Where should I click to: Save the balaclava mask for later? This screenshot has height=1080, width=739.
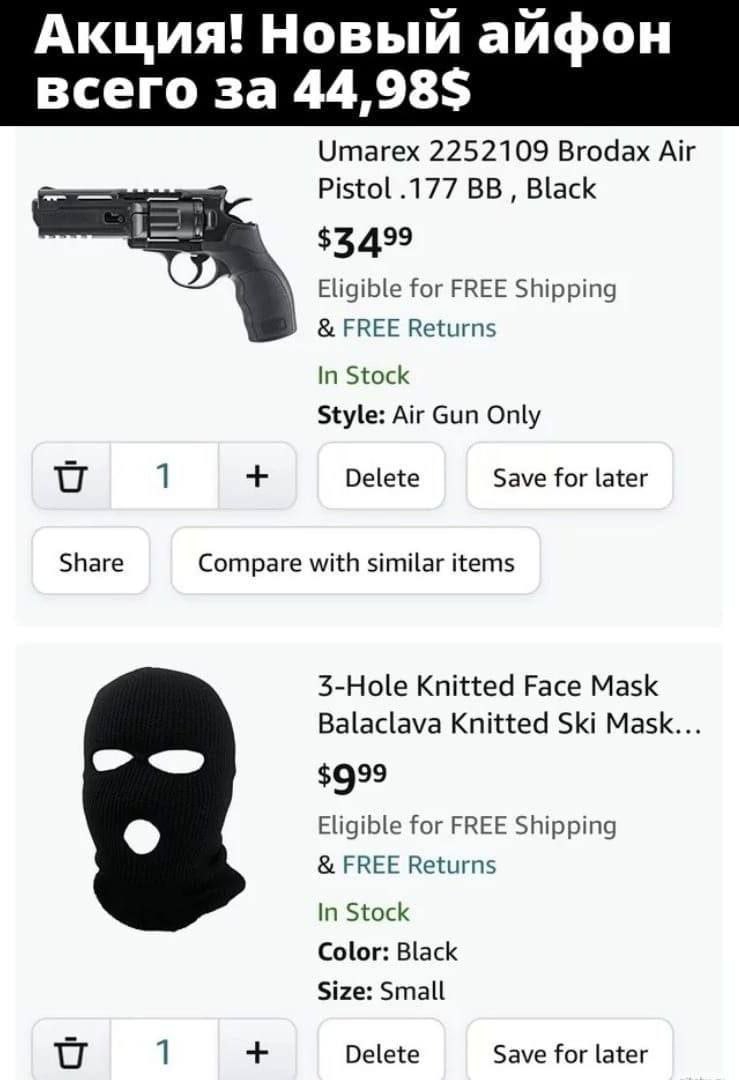point(569,1053)
